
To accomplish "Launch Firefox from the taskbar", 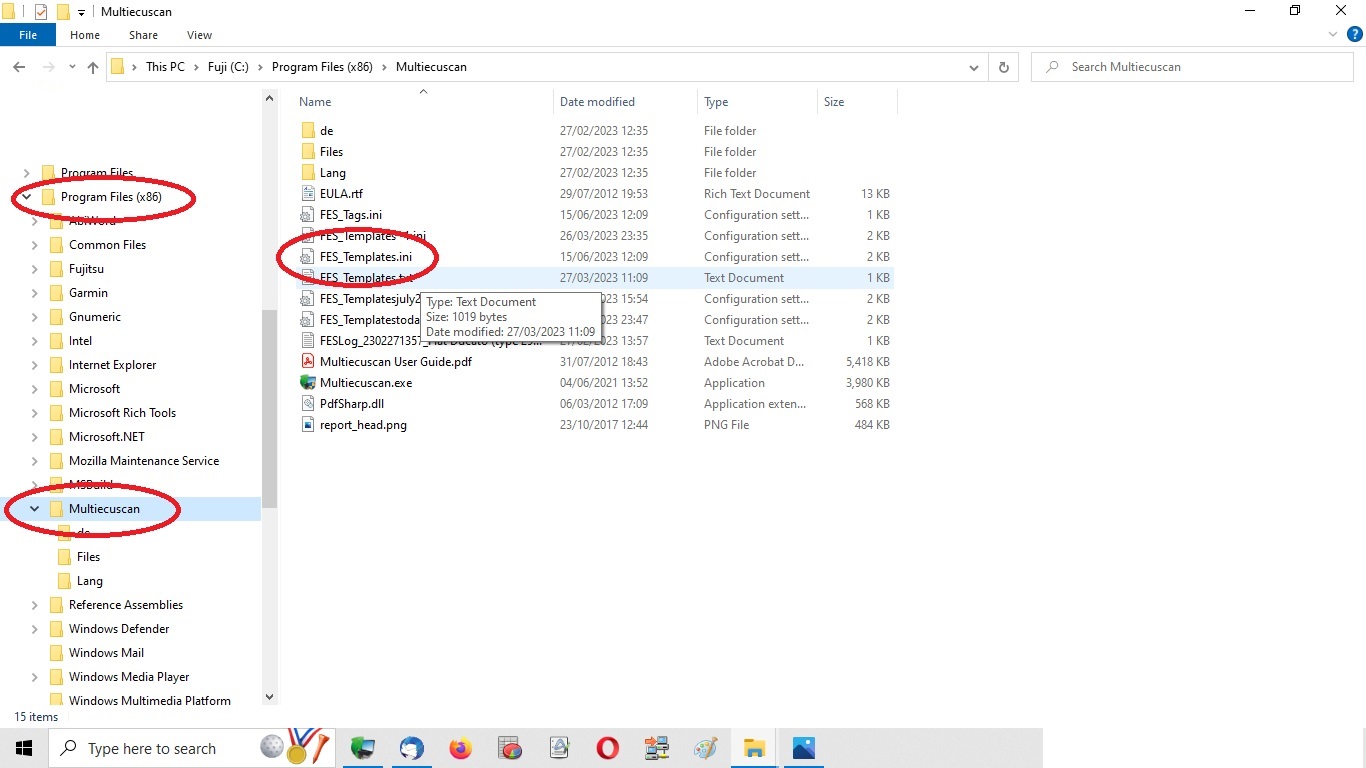I will 460,748.
